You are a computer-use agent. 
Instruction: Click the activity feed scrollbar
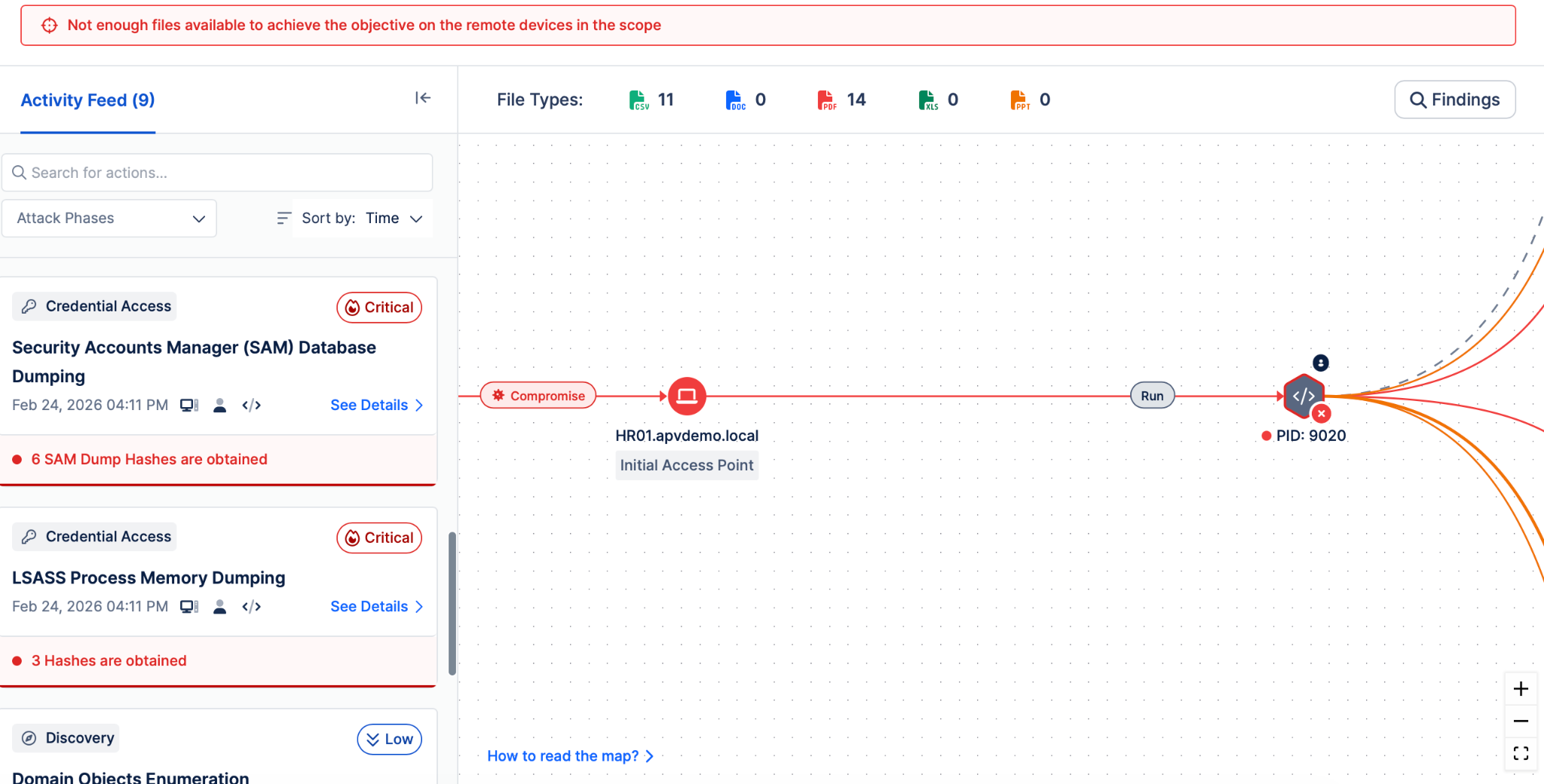[452, 603]
